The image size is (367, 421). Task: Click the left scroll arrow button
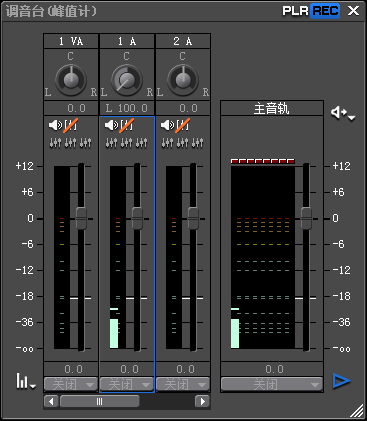[x=51, y=401]
